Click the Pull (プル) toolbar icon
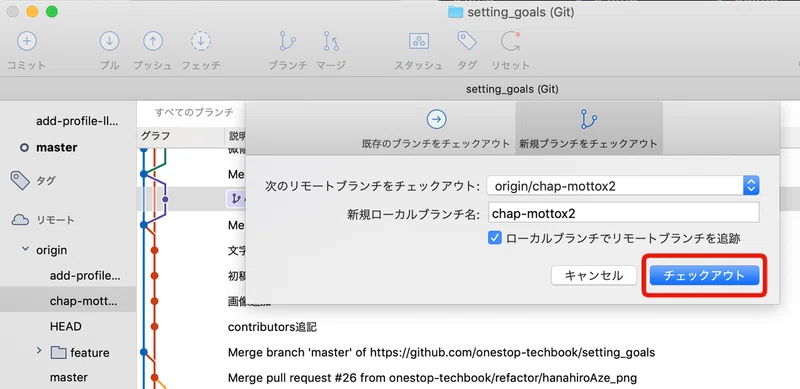800x389 pixels. 109,41
